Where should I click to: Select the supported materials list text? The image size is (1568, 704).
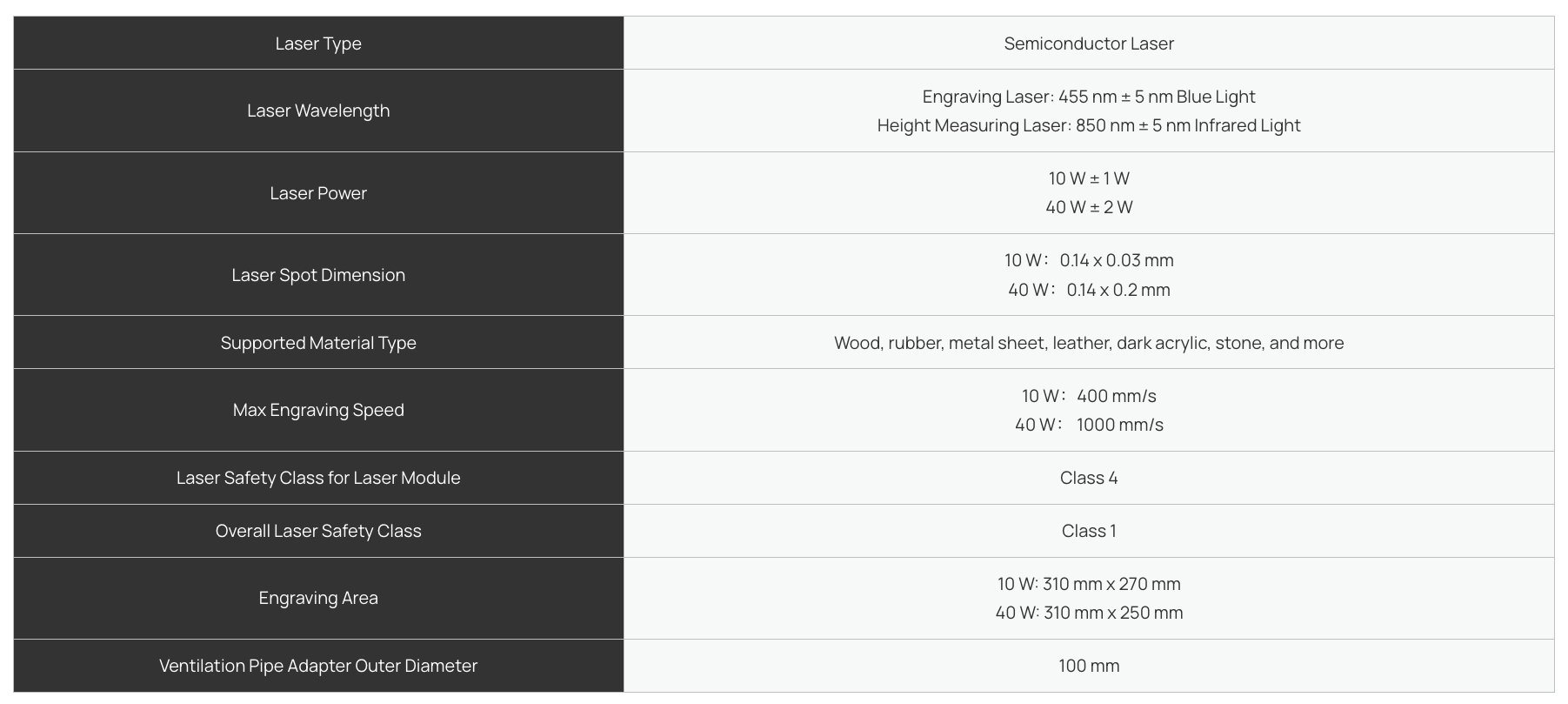point(1088,343)
